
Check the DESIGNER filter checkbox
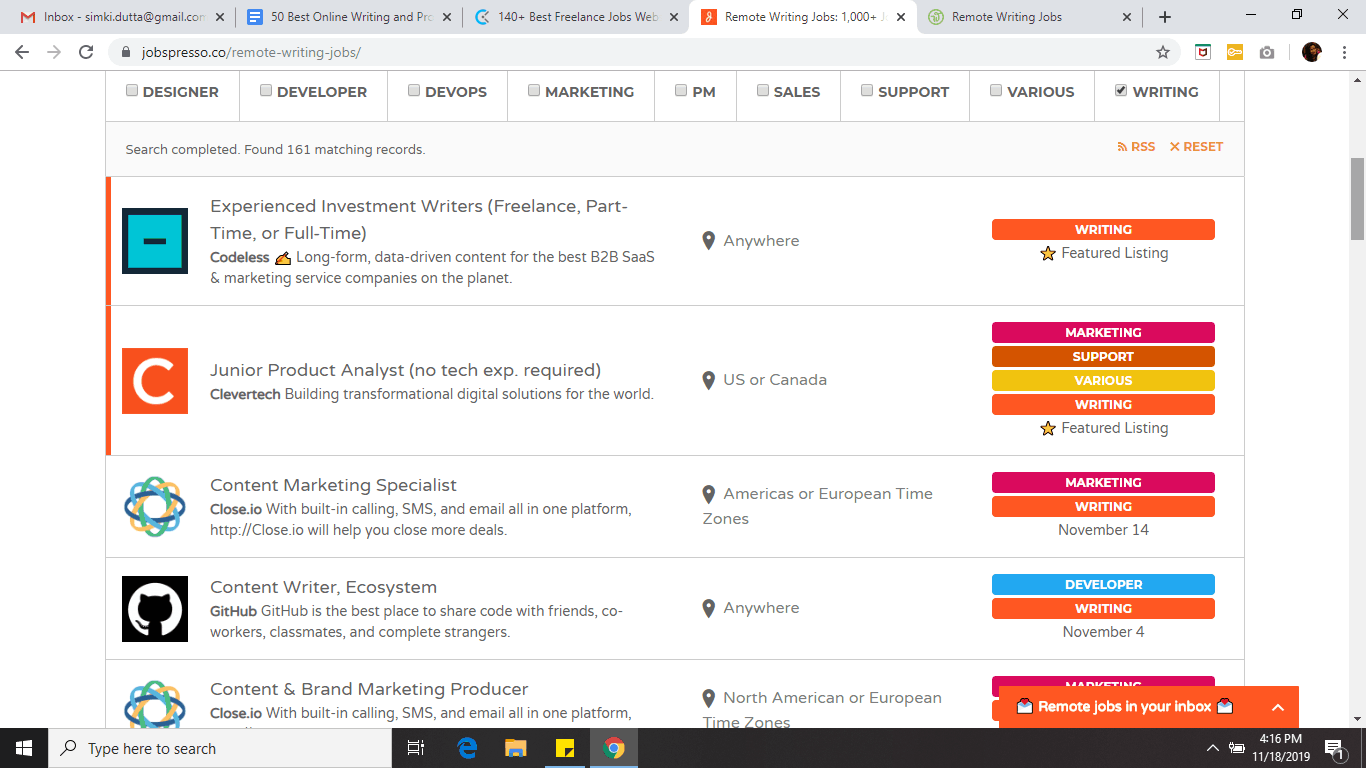[132, 90]
